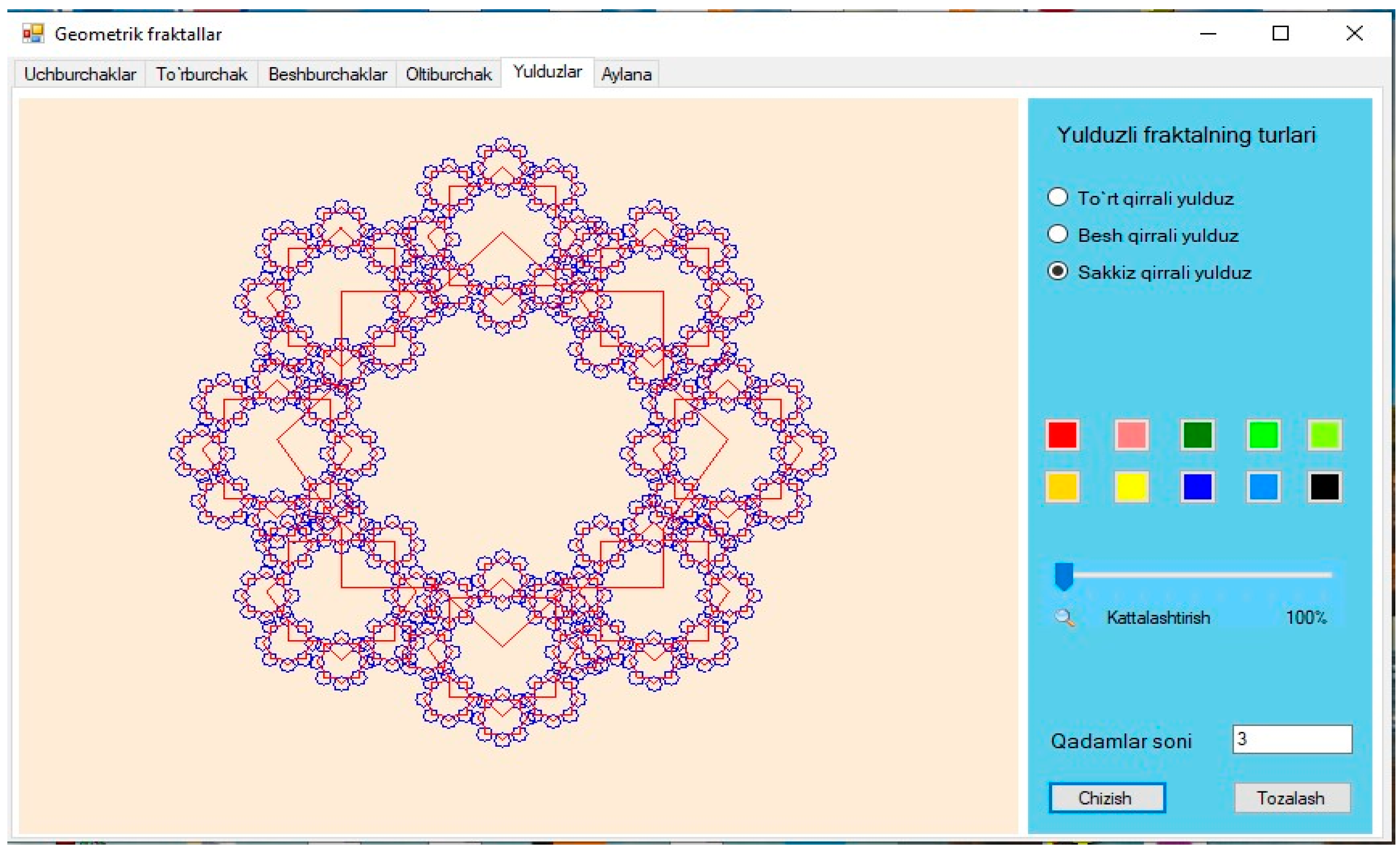Open the Beshburchaklar tab
Image resolution: width=1400 pixels, height=852 pixels.
(327, 74)
